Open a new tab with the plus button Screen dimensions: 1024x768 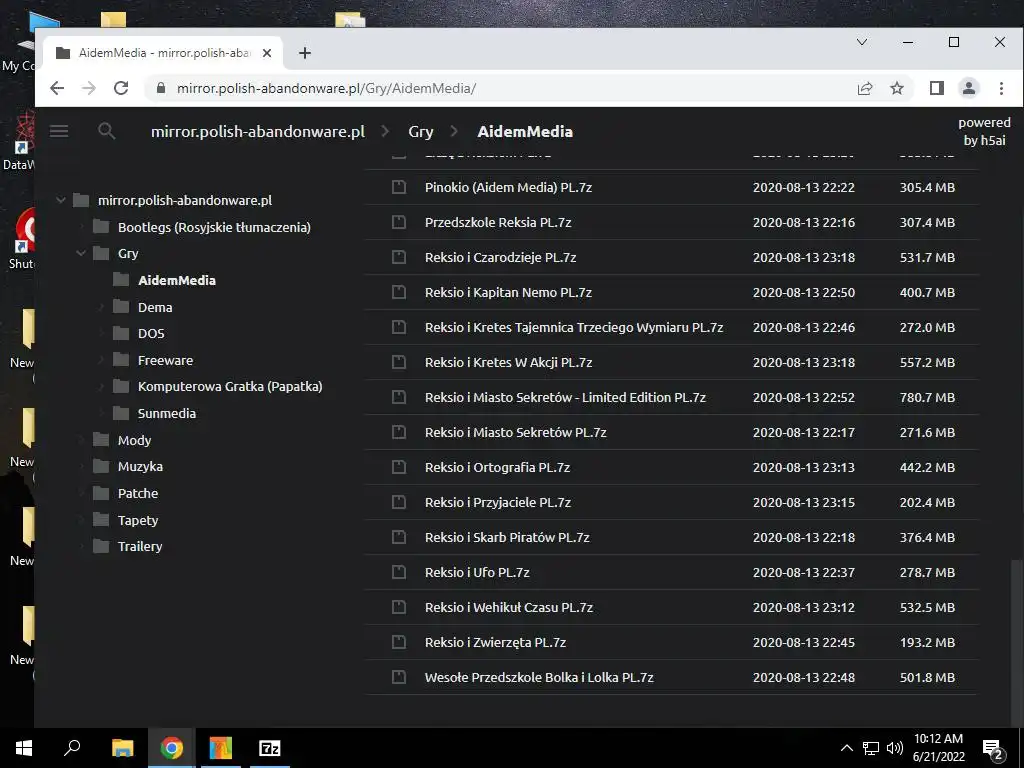point(304,53)
